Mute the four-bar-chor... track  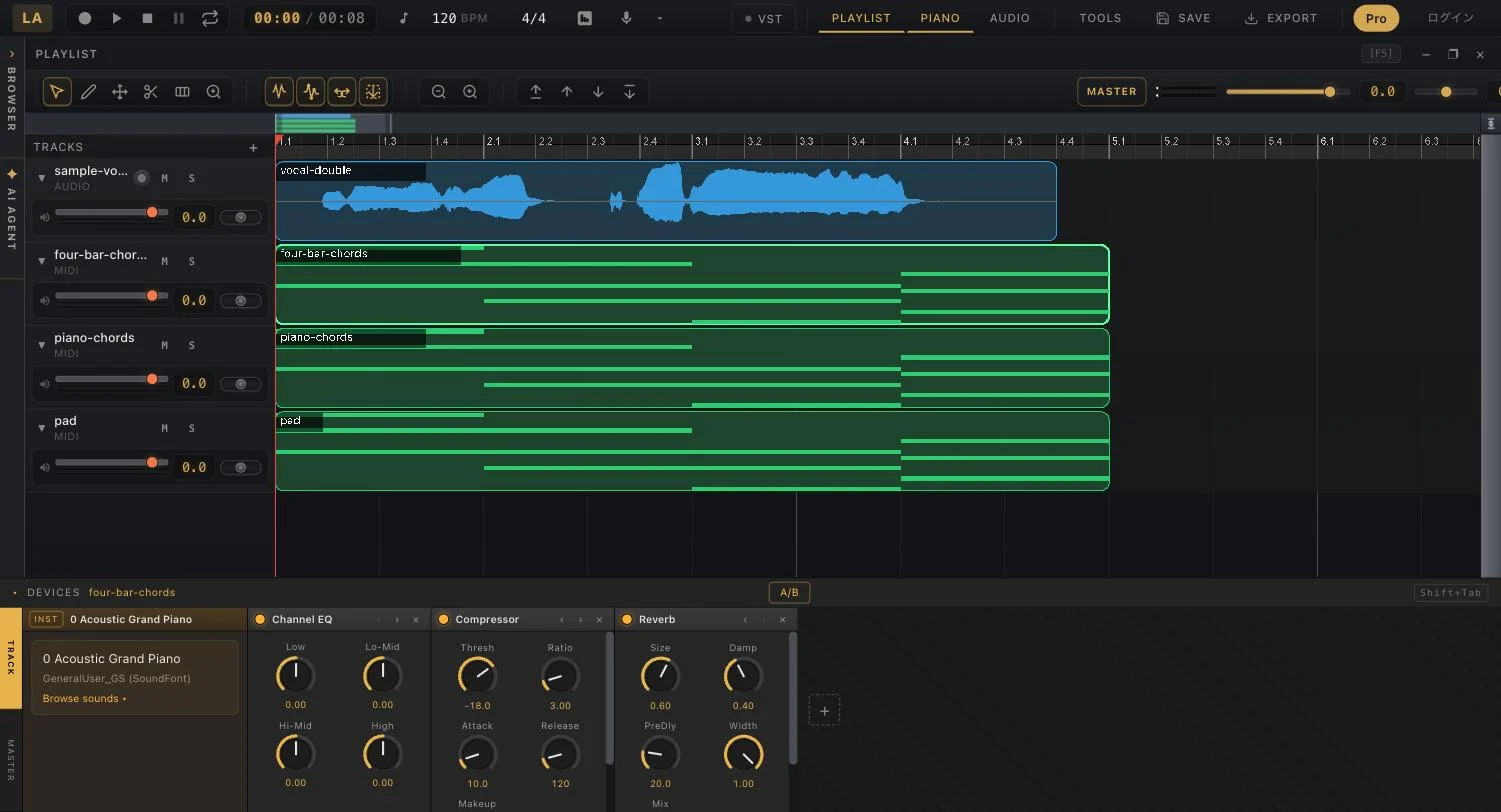(x=165, y=262)
